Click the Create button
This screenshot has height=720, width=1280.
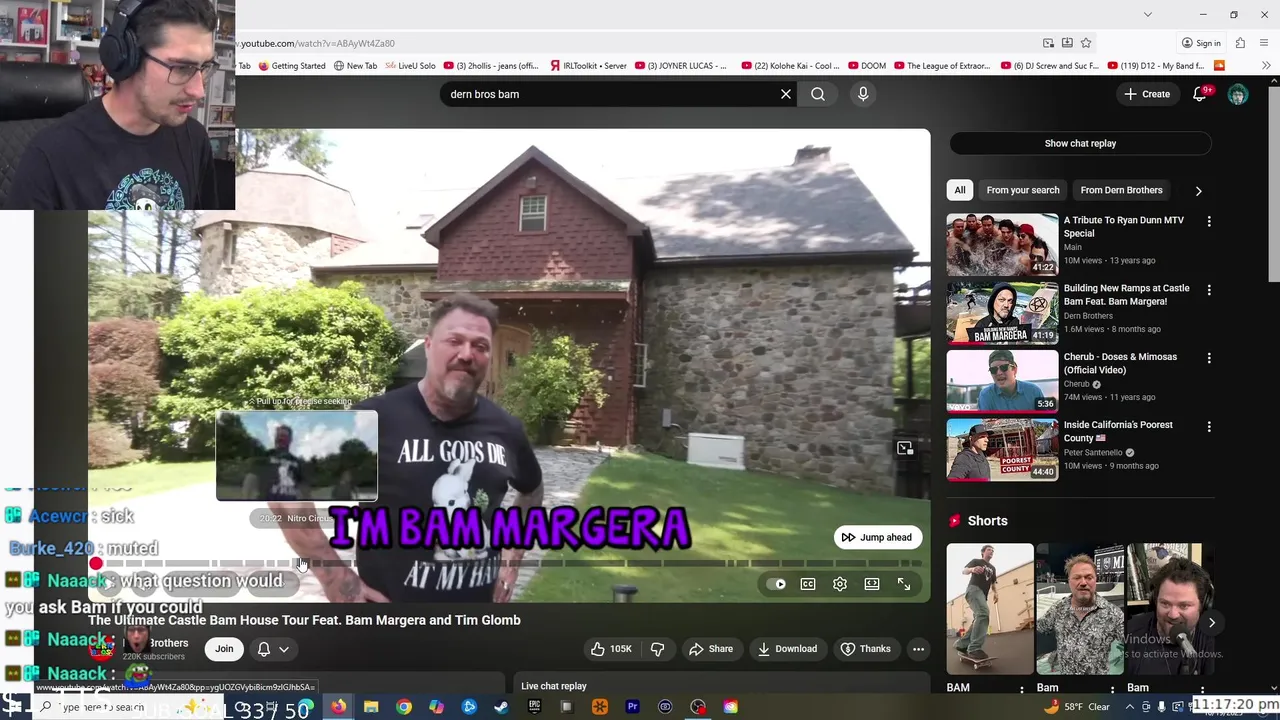tap(1147, 94)
